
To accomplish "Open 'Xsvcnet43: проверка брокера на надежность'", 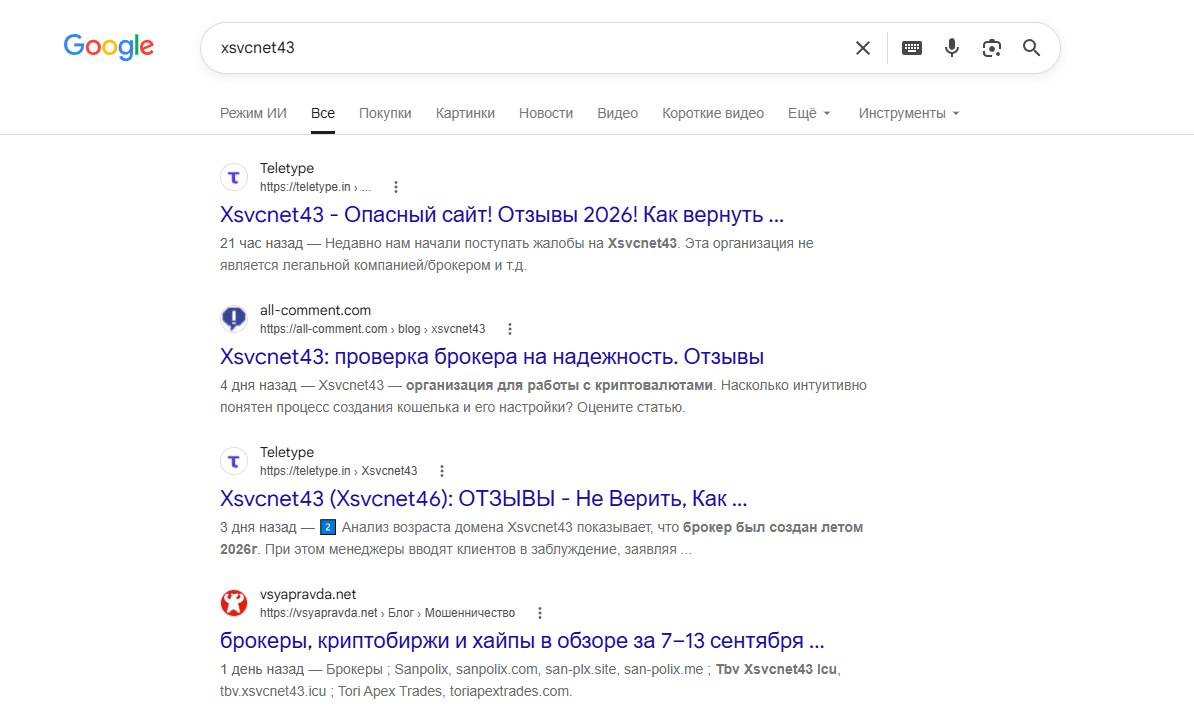I will [492, 356].
